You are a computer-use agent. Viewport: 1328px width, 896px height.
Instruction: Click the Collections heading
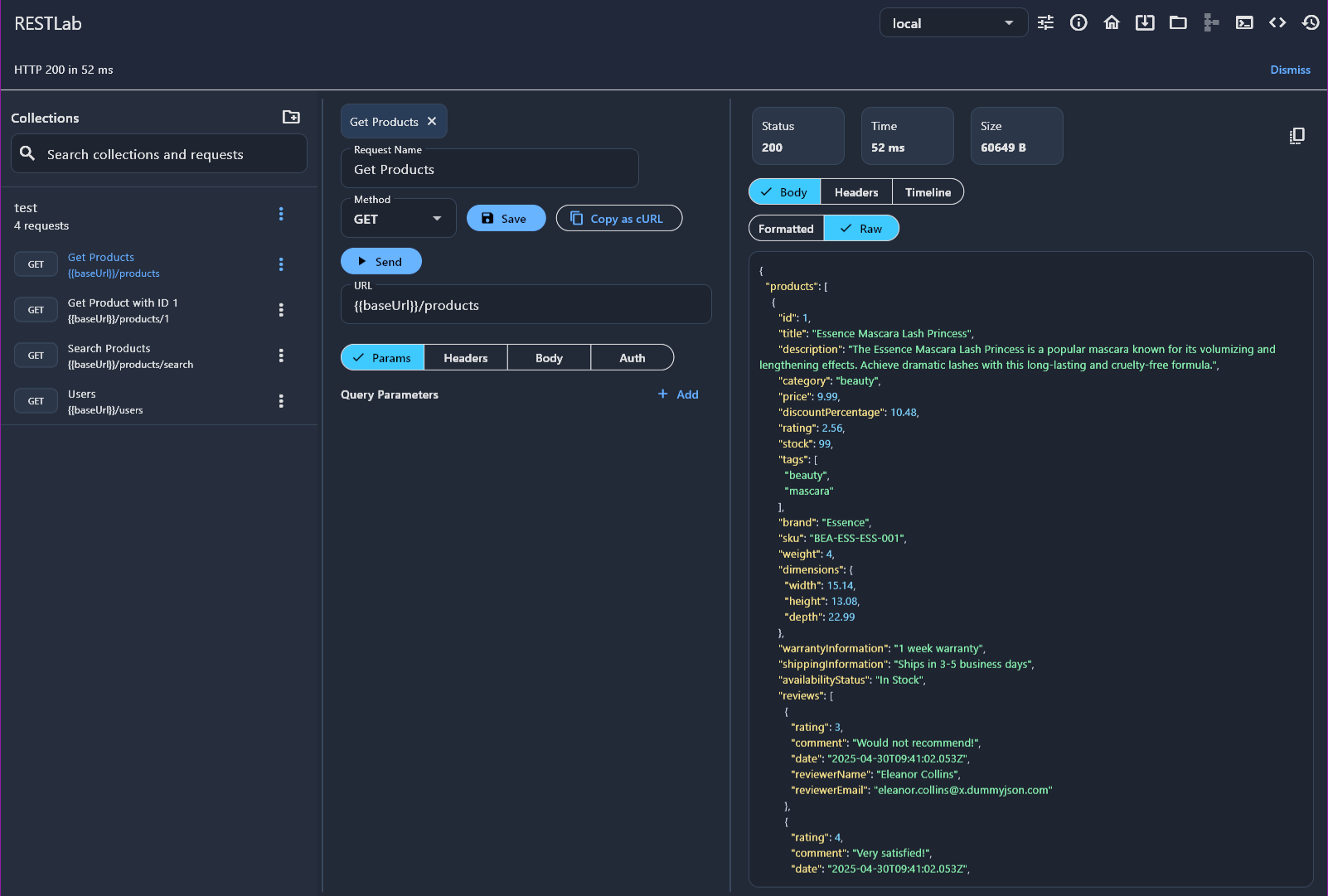(45, 118)
